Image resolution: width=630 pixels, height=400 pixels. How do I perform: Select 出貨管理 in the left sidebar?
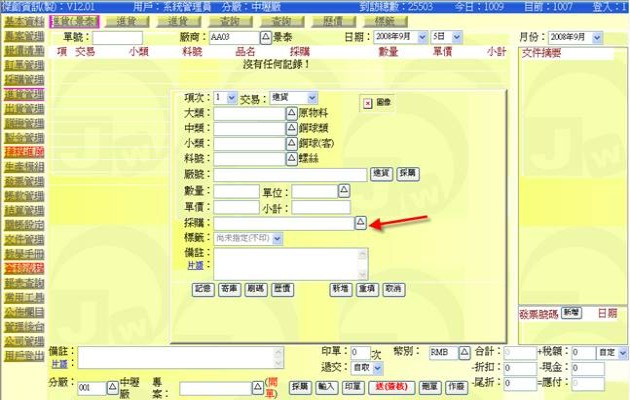tap(22, 107)
